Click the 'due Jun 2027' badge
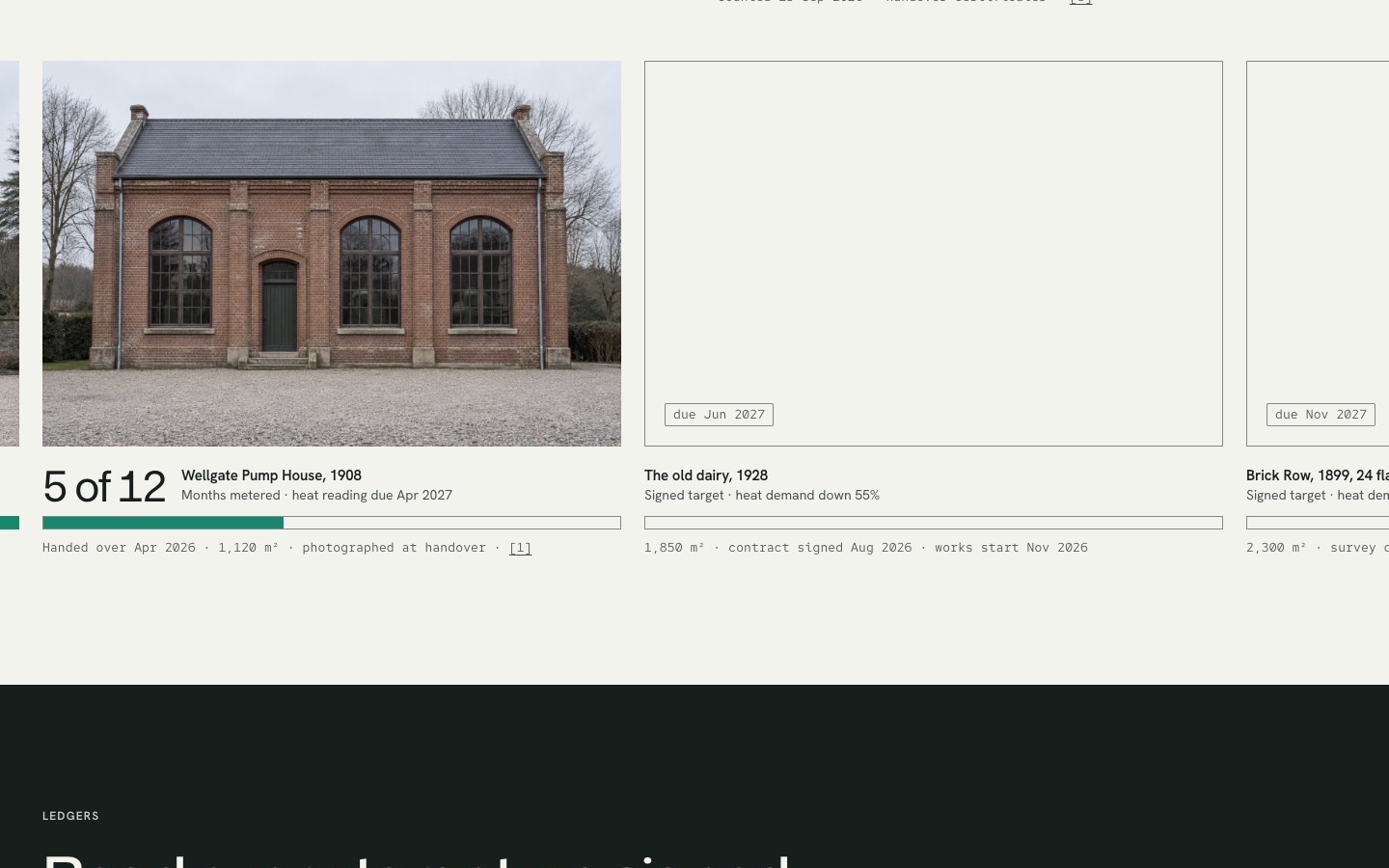This screenshot has width=1389, height=868. point(719,415)
